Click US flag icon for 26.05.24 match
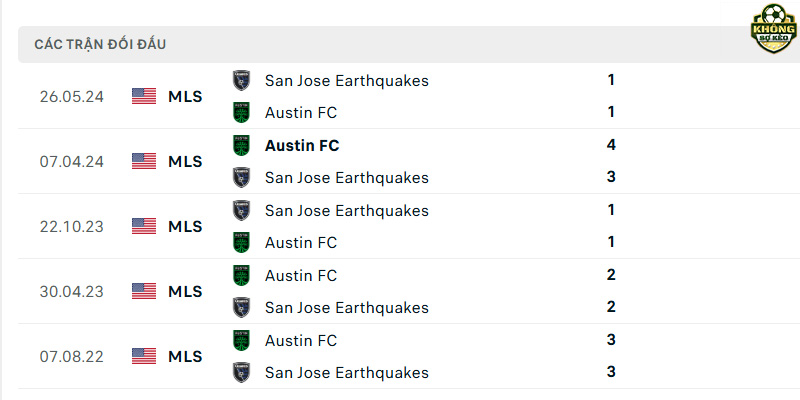The width and height of the screenshot is (800, 400). coord(144,96)
